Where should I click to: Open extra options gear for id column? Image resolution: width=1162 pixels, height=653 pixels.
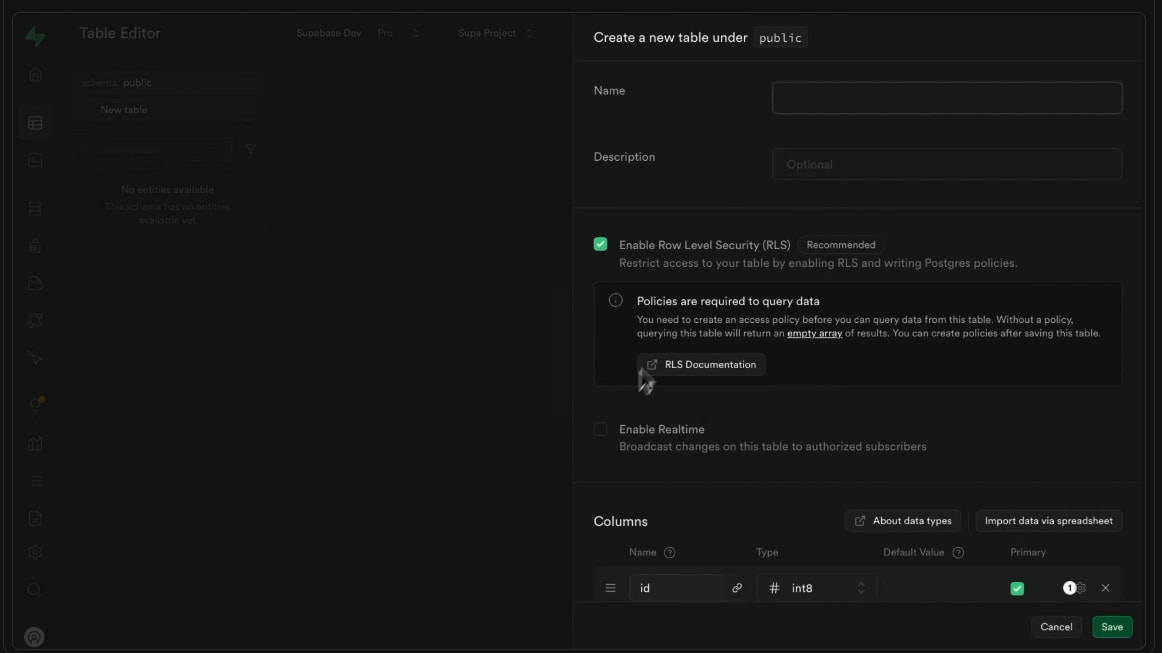coord(1080,588)
